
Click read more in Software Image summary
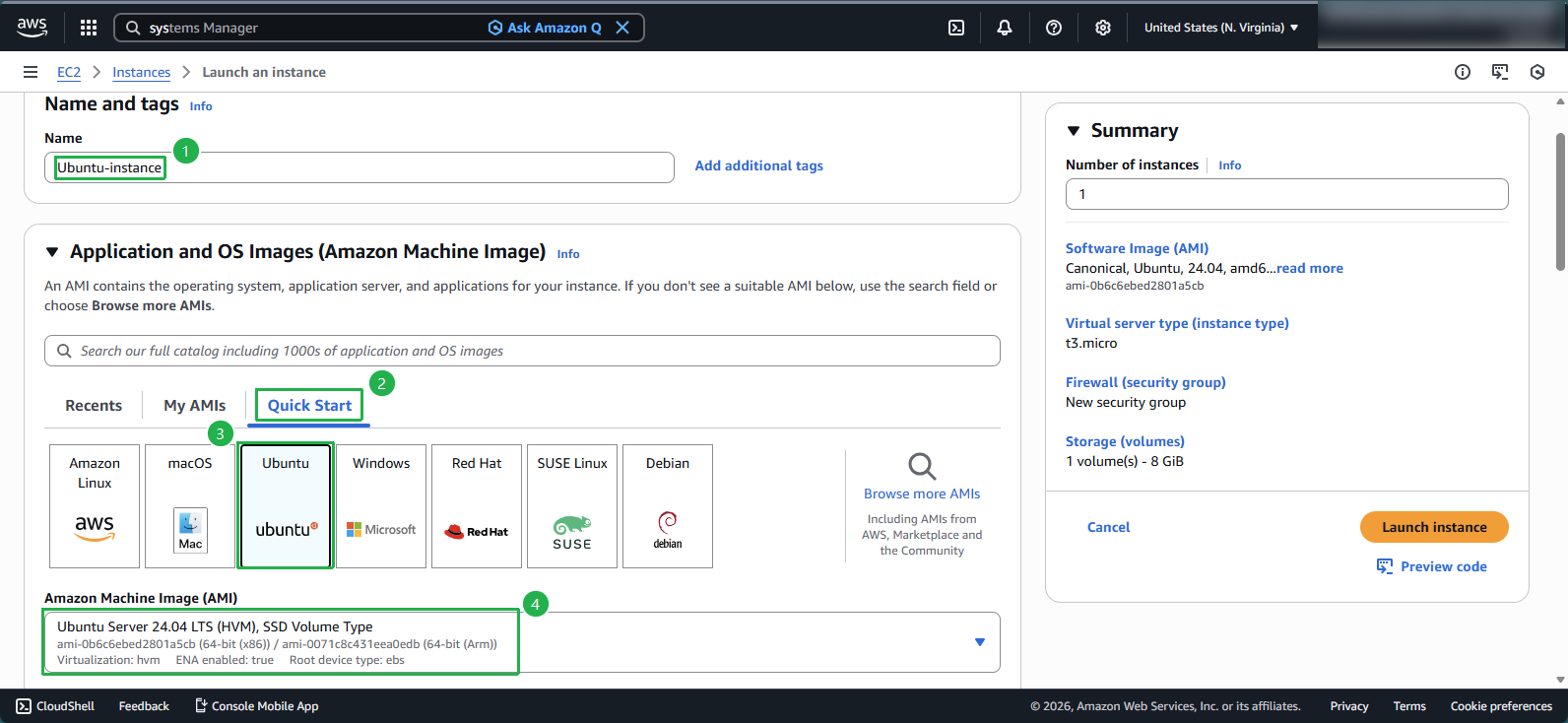point(1310,268)
